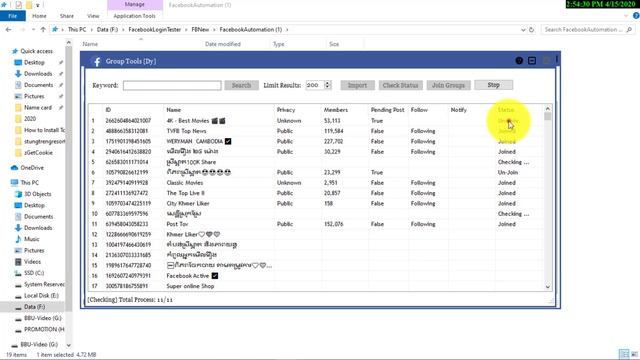This screenshot has width=640, height=360.
Task: Expand the ribbon with the chevron
Action: [x=626, y=16]
